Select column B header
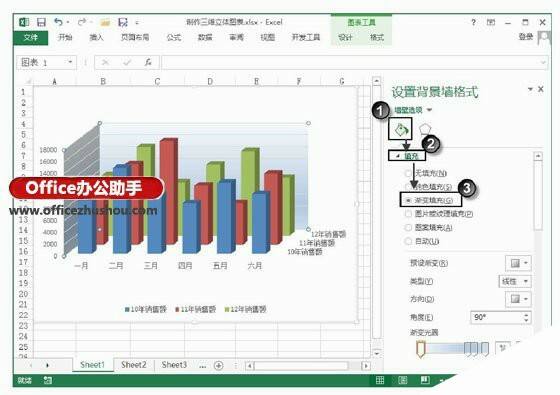 coord(103,81)
